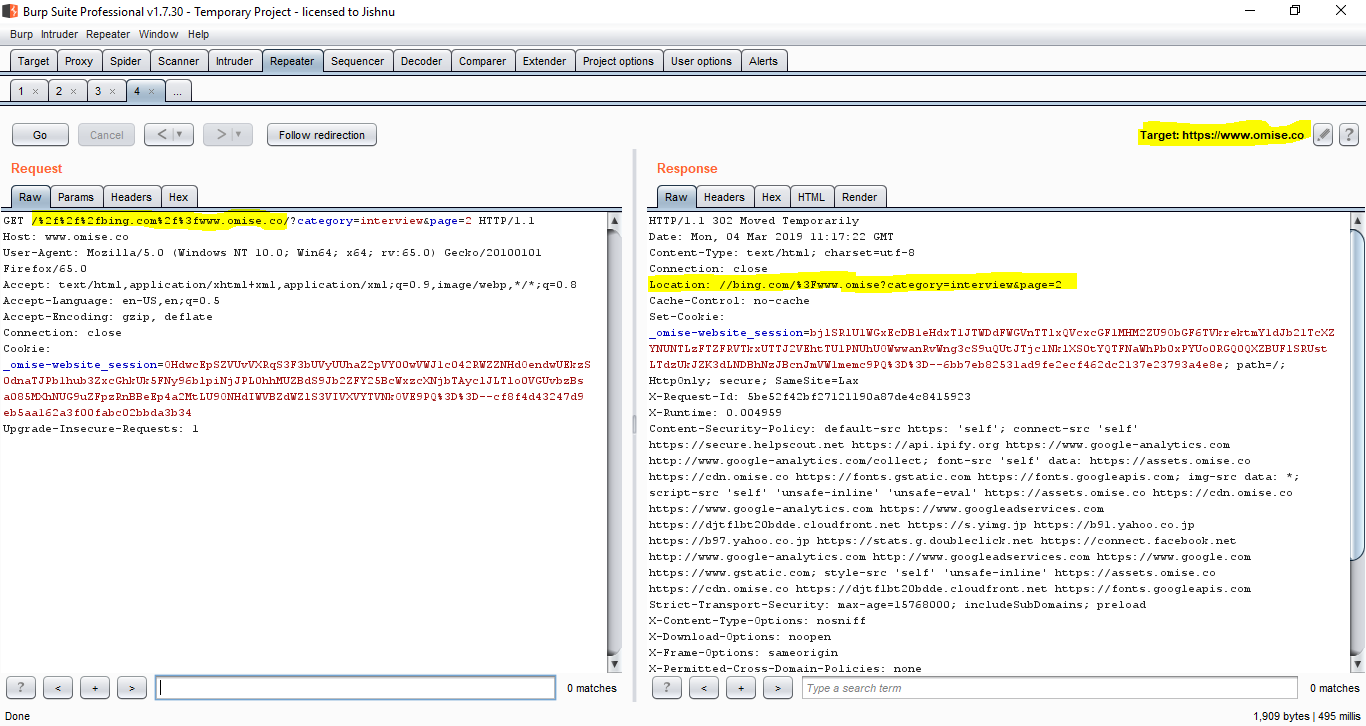Click response search previous match arrow
Image resolution: width=1366 pixels, height=726 pixels.
coord(704,688)
